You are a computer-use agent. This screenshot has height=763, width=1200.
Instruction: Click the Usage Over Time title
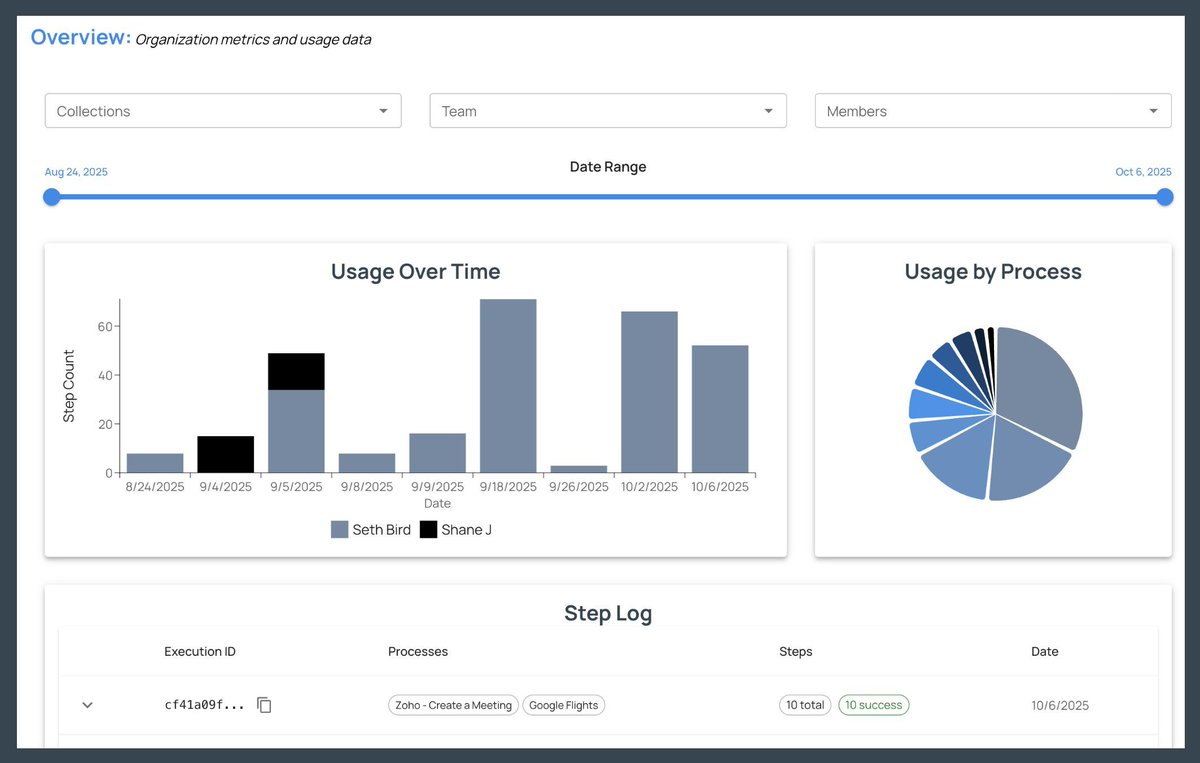coord(416,271)
